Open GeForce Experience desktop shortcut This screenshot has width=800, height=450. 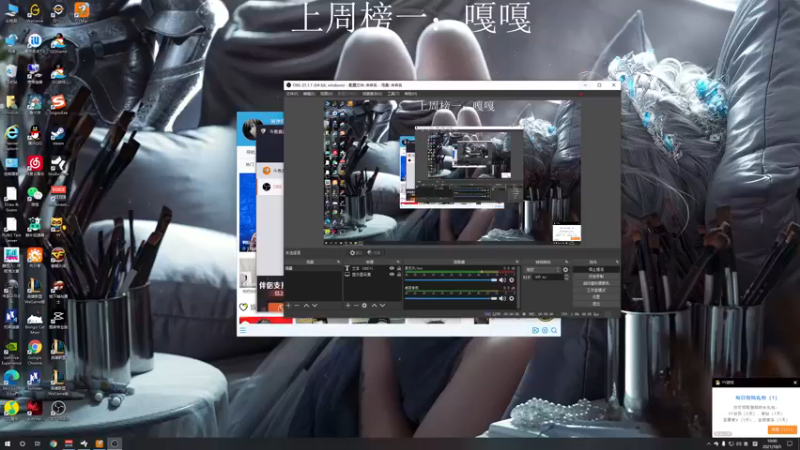(11, 351)
